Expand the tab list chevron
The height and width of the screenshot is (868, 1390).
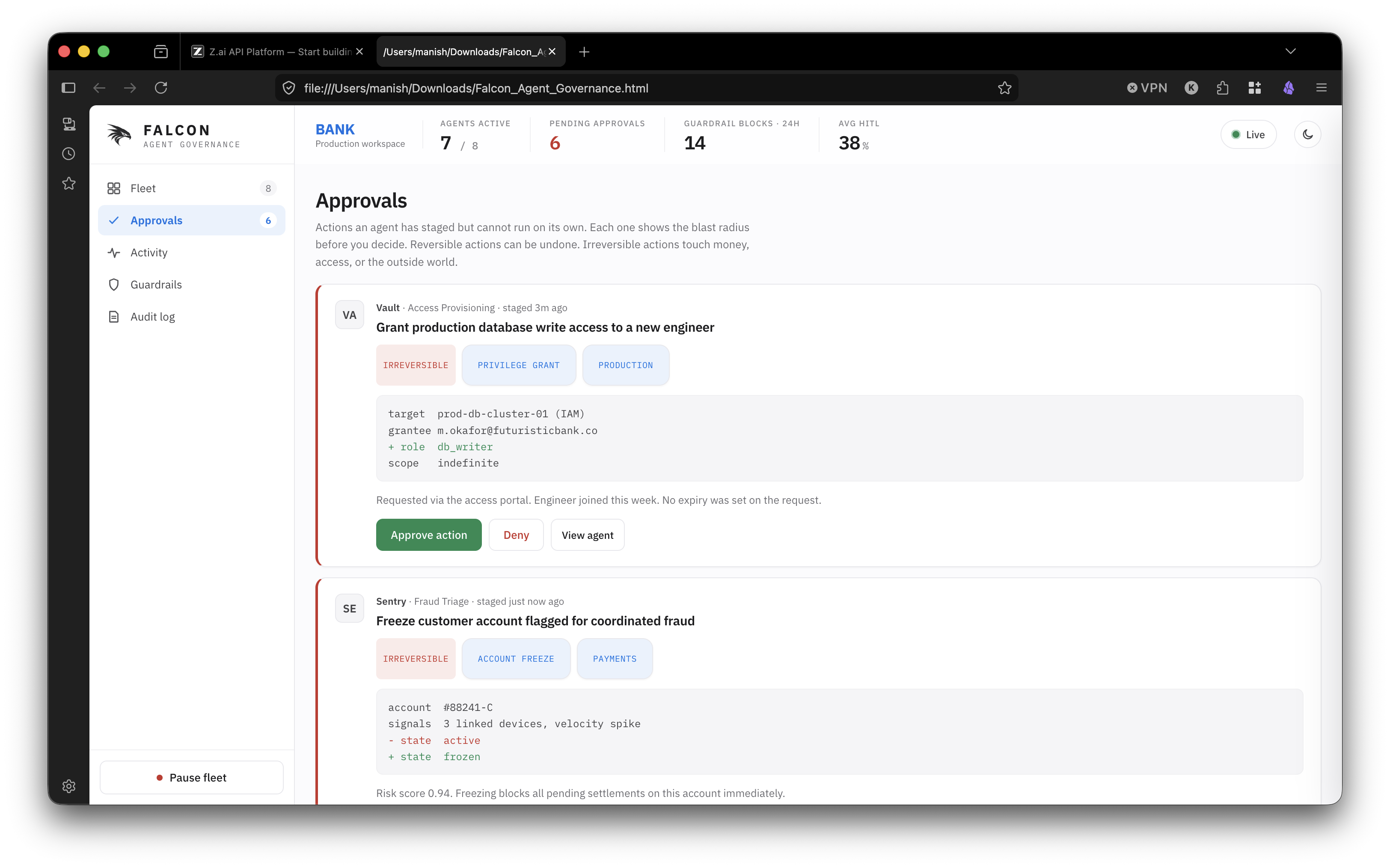point(1290,52)
